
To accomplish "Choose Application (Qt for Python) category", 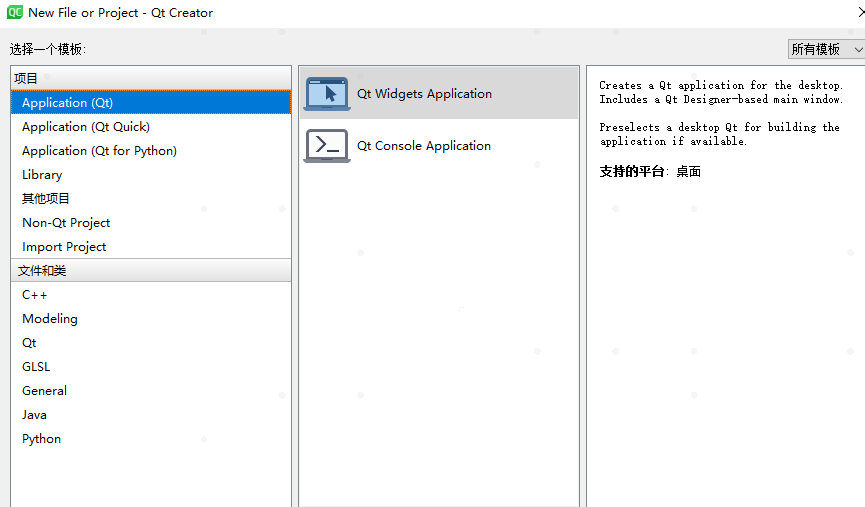I will 151,151.
